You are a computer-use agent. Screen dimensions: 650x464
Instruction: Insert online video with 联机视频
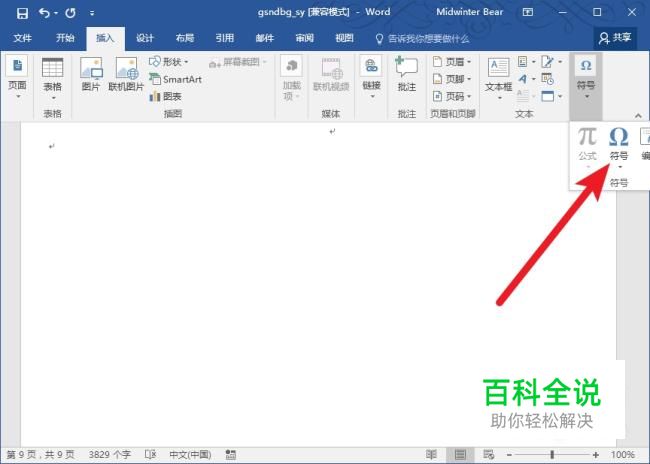point(331,75)
